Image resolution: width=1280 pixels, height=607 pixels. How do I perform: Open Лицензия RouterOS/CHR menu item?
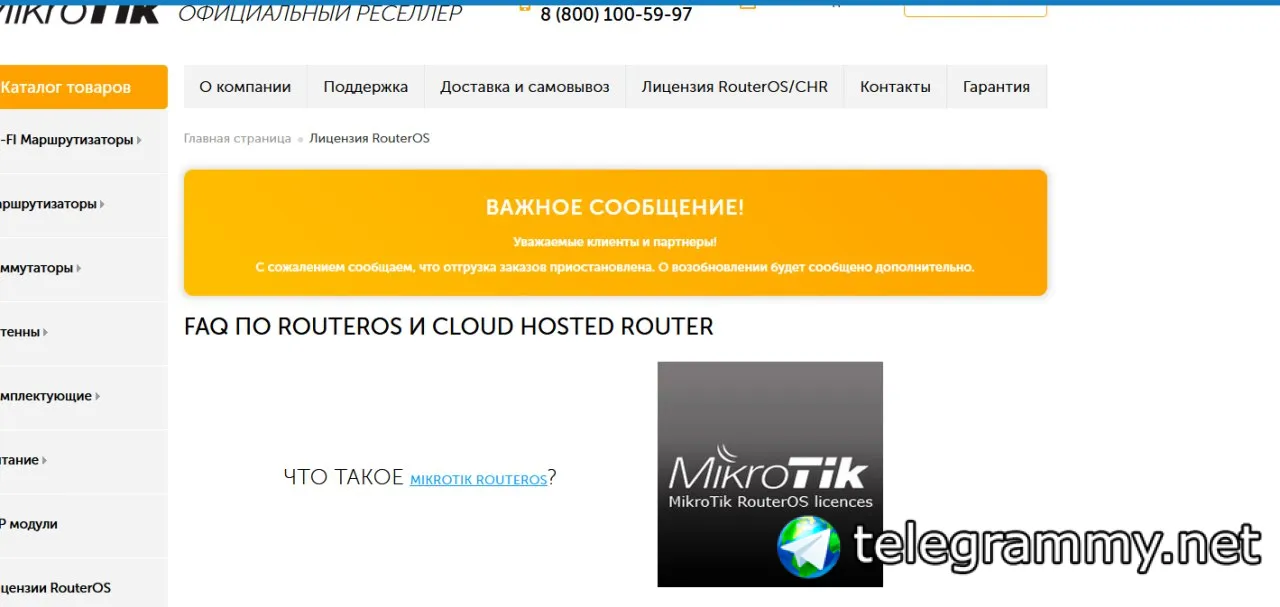pos(735,87)
